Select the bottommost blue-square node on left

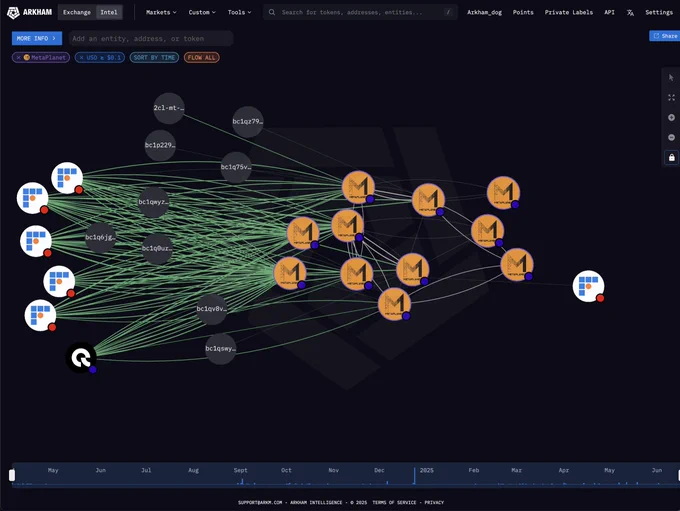coord(40,315)
